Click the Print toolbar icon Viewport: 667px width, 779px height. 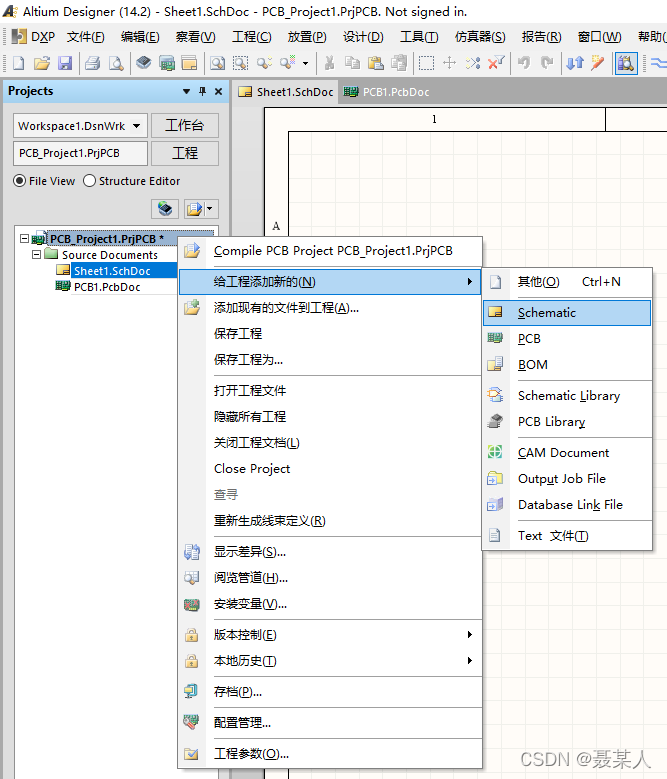pos(92,63)
